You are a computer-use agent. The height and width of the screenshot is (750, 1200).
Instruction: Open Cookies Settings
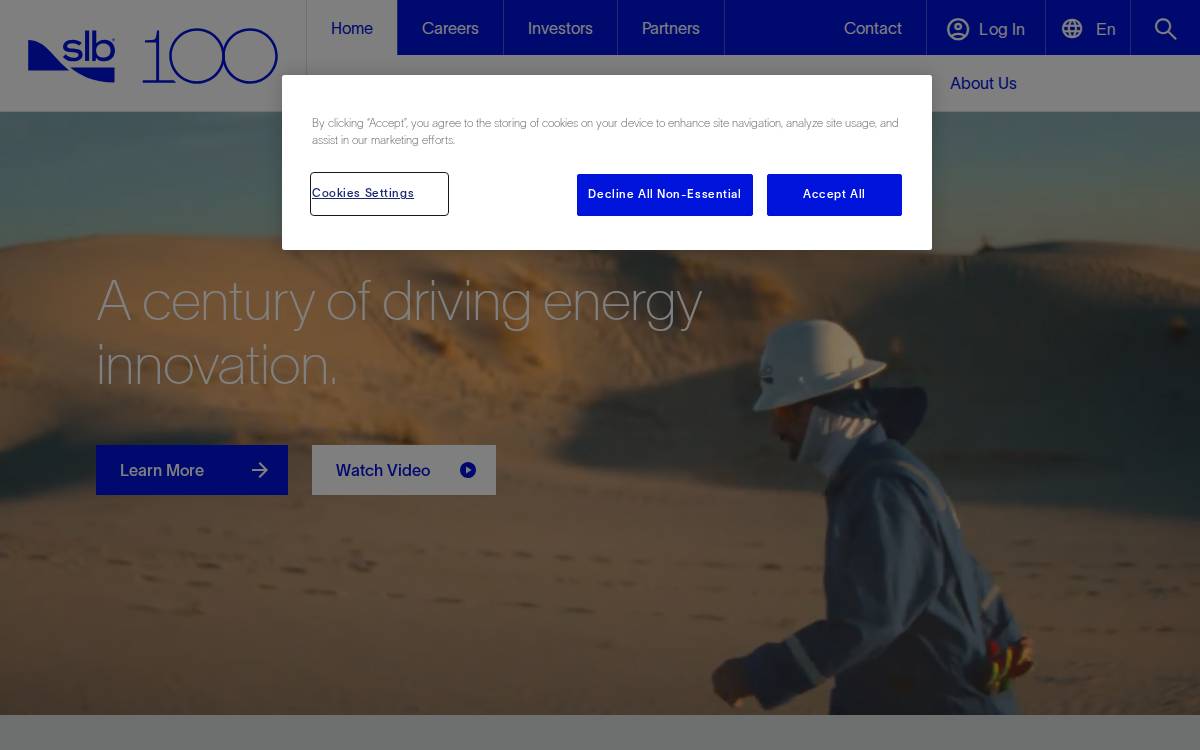point(379,194)
